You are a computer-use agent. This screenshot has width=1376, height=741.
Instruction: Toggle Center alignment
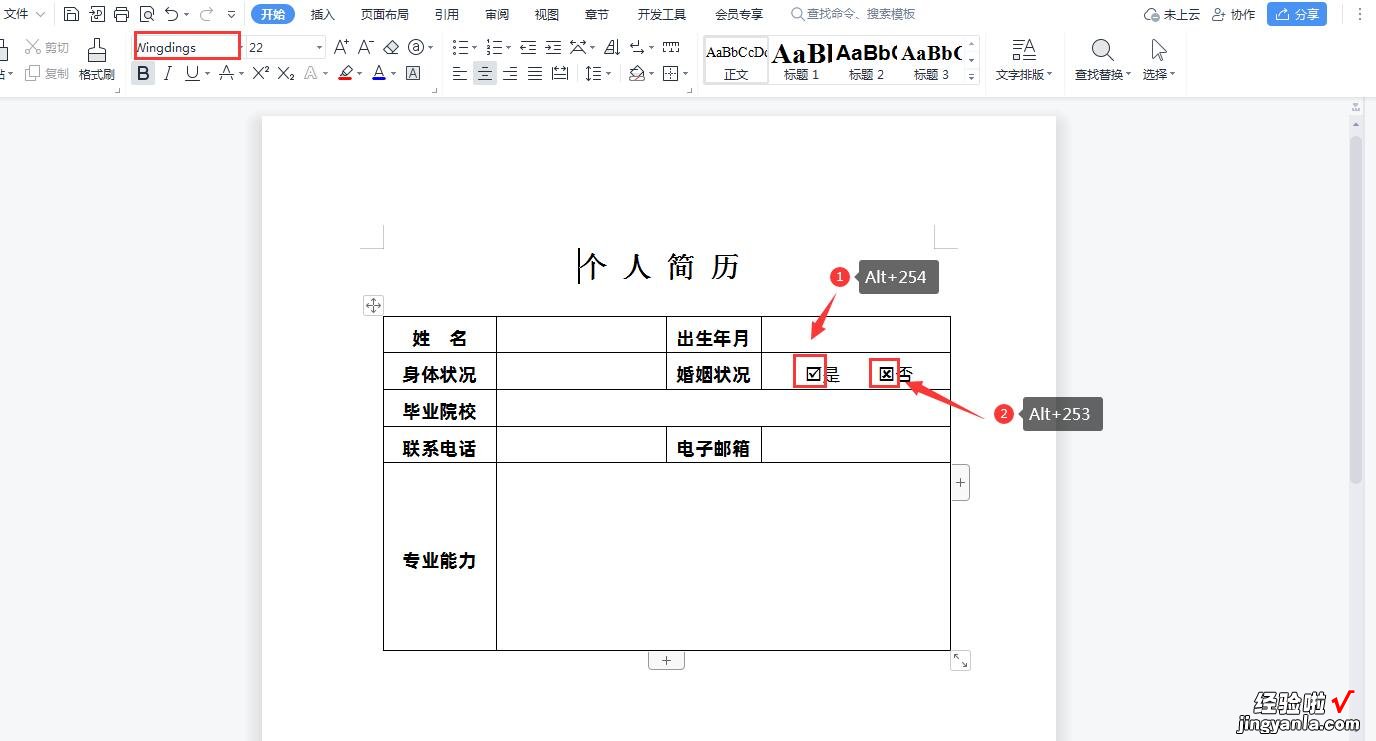[x=485, y=73]
